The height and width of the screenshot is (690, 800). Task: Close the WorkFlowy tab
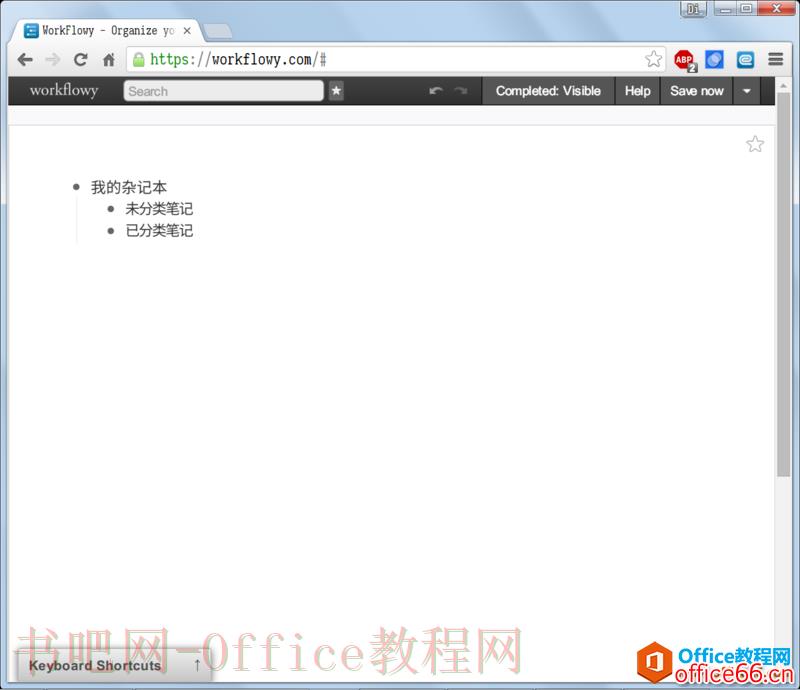(x=187, y=31)
